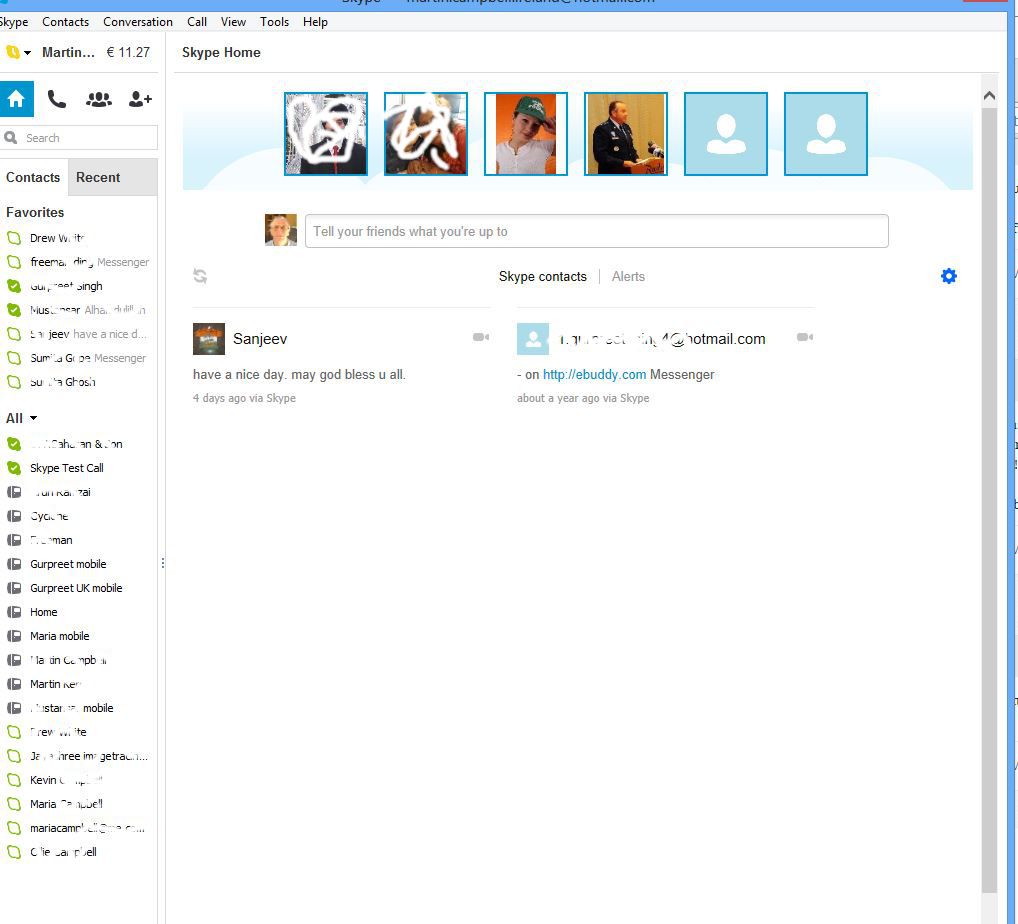Open the Contacts menu
Viewport: 1018px width, 924px height.
coord(66,21)
